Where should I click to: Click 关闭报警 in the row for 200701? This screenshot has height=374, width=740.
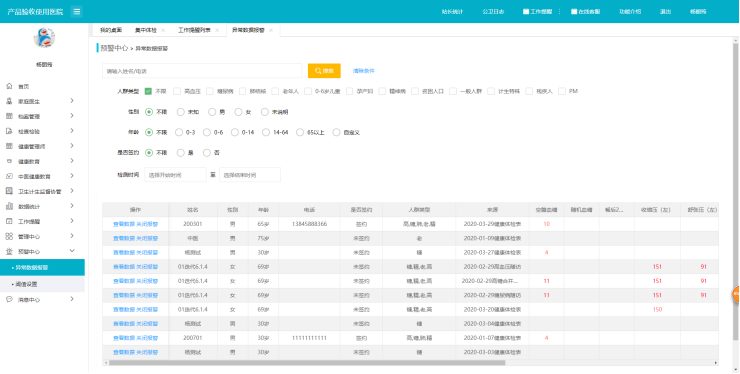click(x=147, y=338)
